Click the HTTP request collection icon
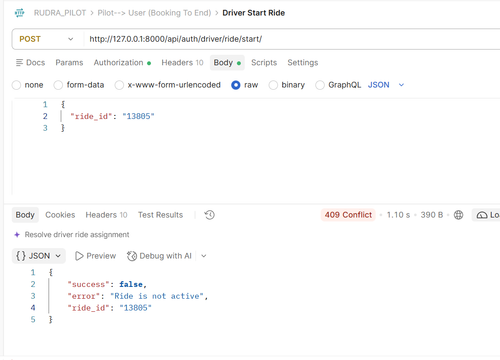 tap(20, 13)
